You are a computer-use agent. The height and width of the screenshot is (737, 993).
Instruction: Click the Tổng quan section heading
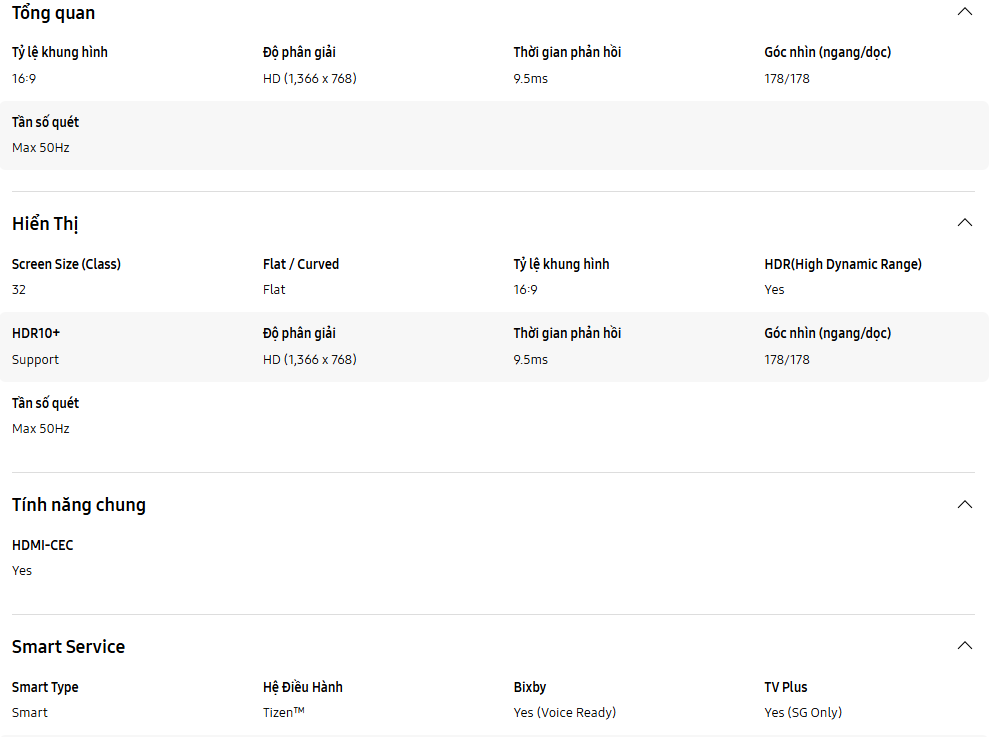tap(54, 13)
